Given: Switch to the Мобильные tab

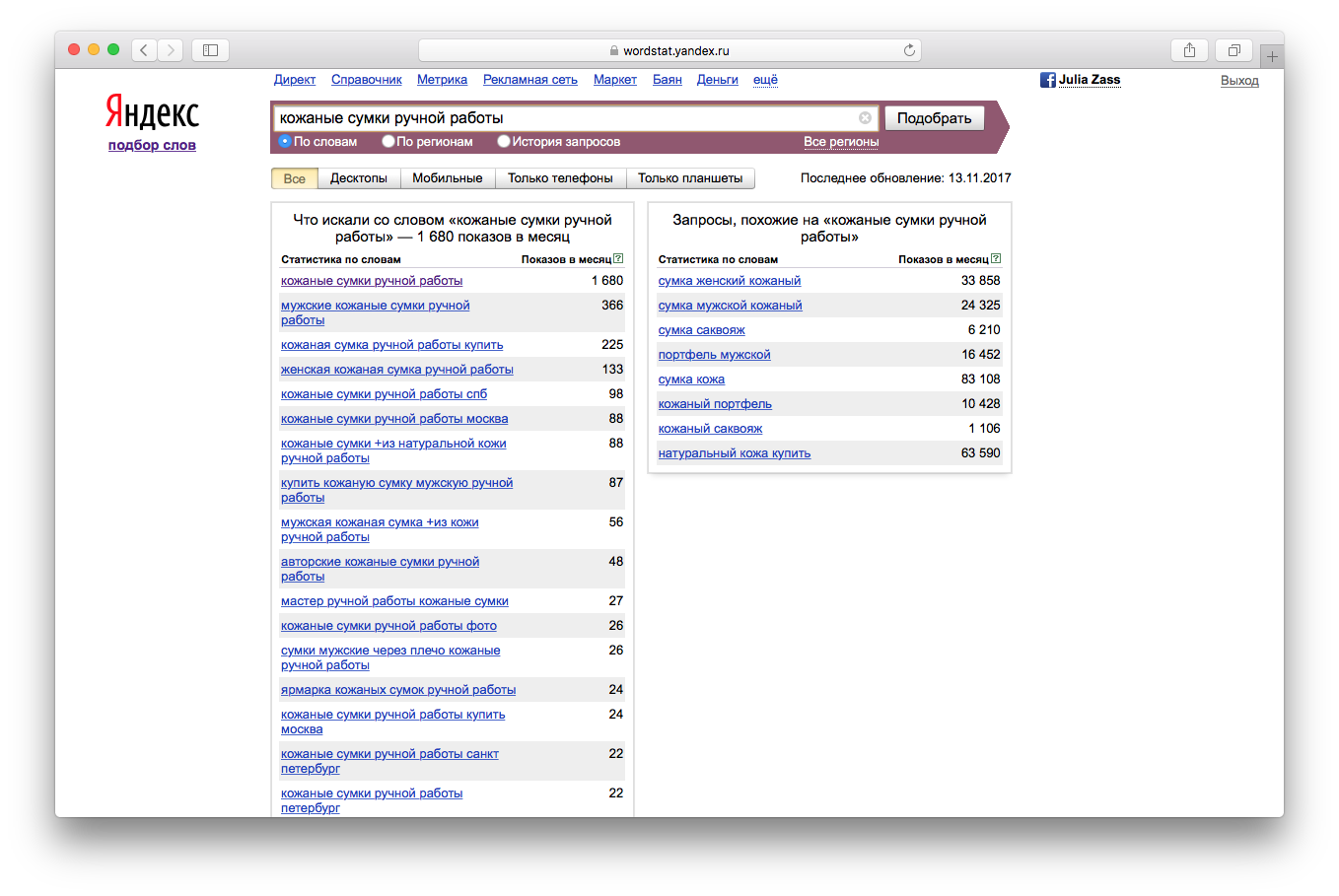Looking at the screenshot, I should coord(448,178).
